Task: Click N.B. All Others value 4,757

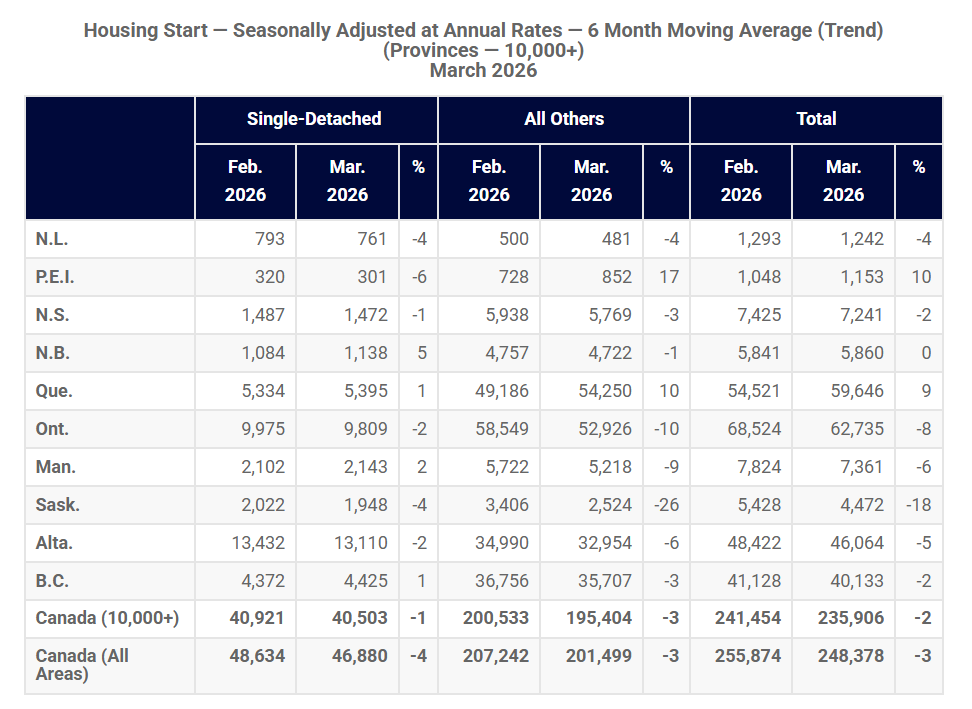Action: (x=507, y=353)
